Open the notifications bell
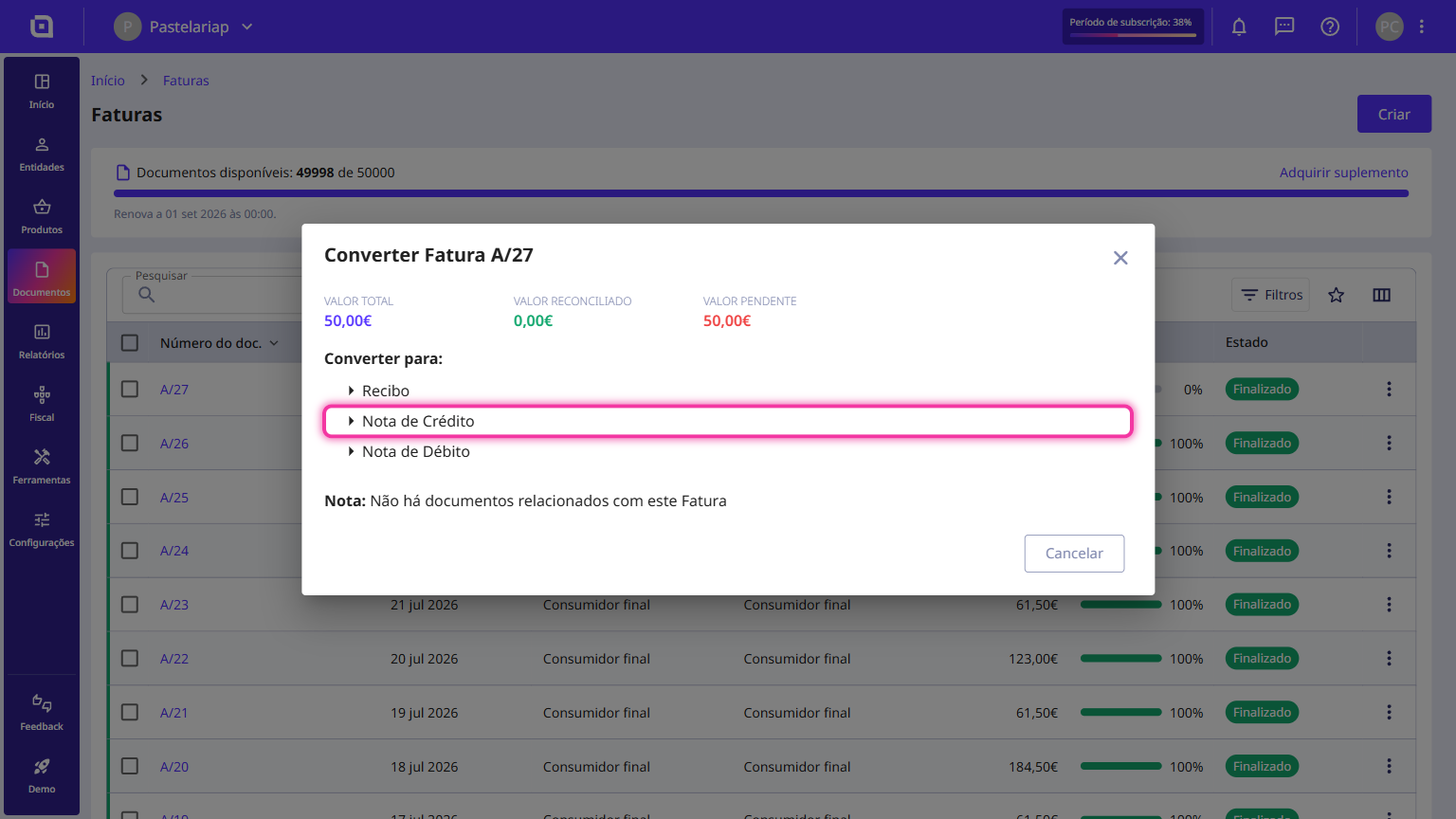Screen dimensions: 1456x819 (1239, 27)
